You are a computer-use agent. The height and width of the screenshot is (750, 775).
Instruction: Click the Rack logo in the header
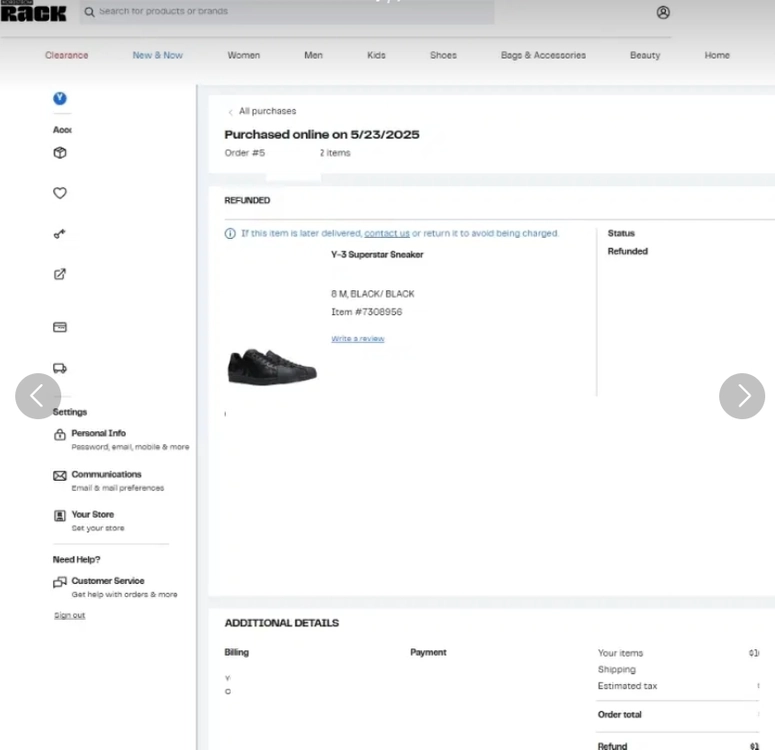[33, 12]
